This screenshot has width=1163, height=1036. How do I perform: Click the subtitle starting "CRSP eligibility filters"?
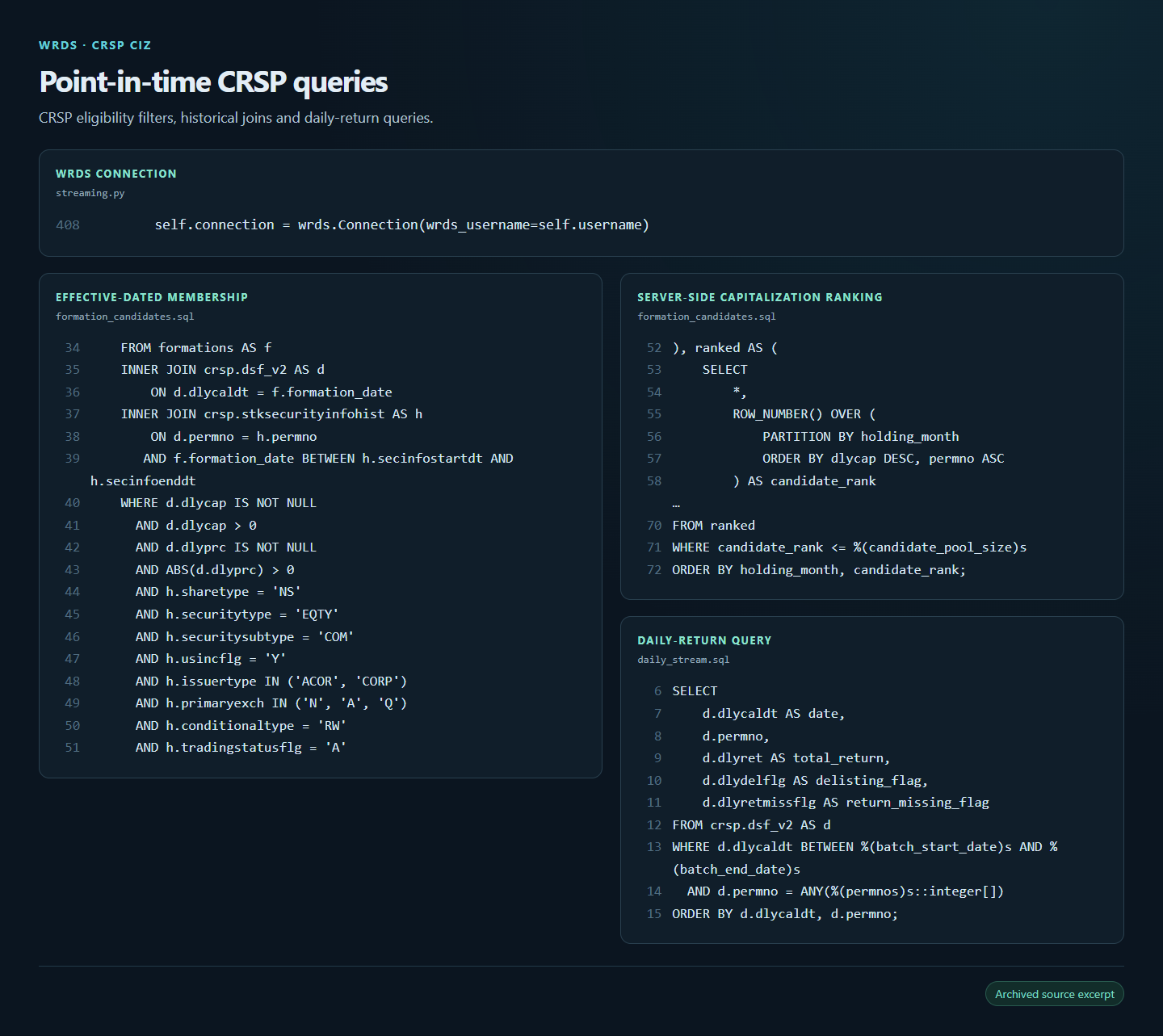tap(236, 118)
